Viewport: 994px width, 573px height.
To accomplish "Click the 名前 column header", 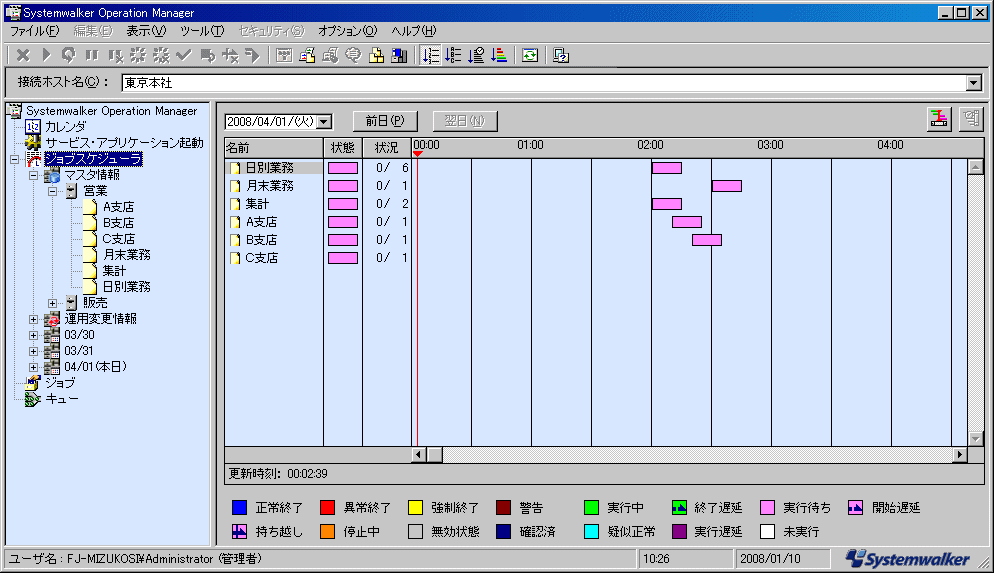I will (x=274, y=148).
